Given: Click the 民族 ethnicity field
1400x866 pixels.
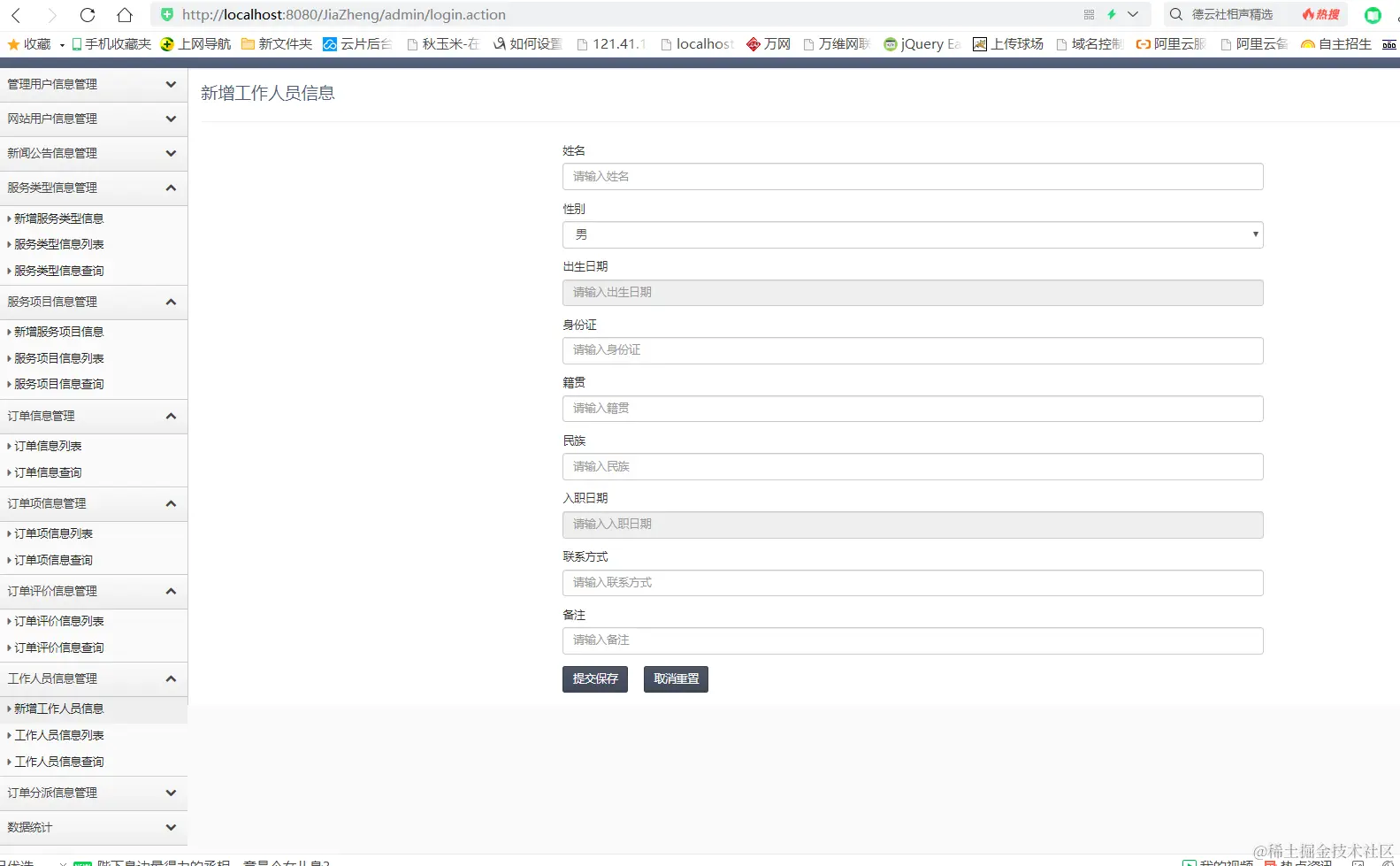Looking at the screenshot, I should click(913, 466).
